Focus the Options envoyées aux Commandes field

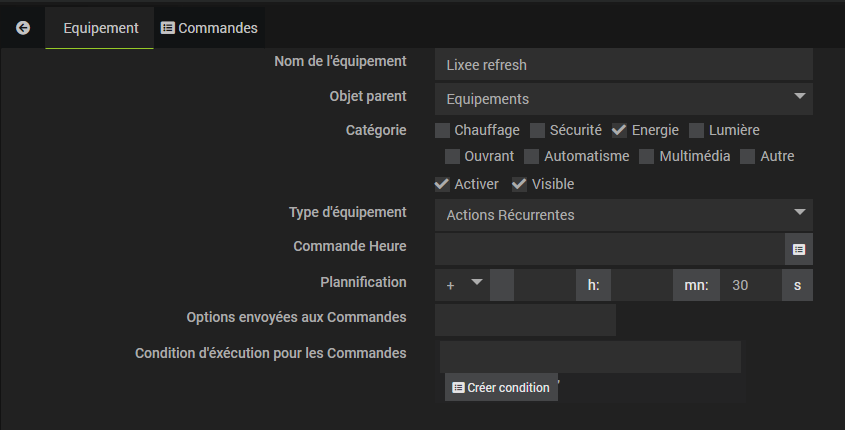pos(525,320)
